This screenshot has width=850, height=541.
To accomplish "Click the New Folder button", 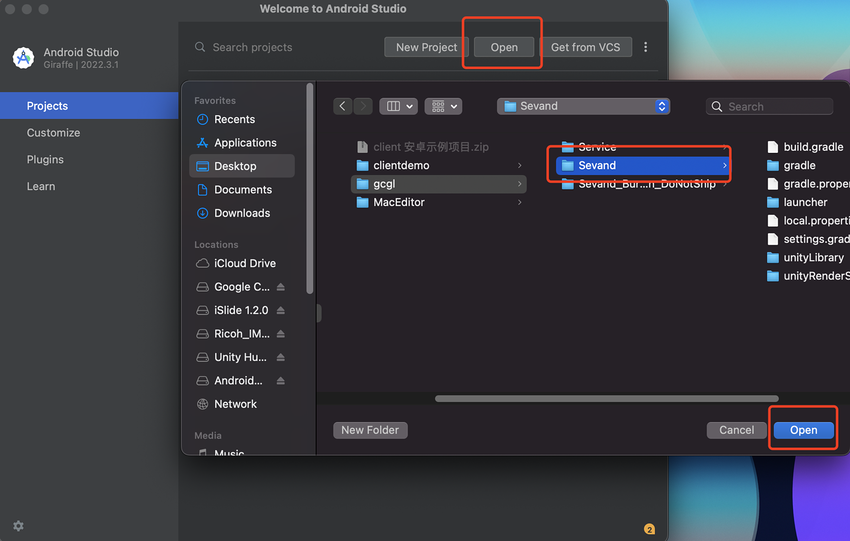I will click(370, 430).
